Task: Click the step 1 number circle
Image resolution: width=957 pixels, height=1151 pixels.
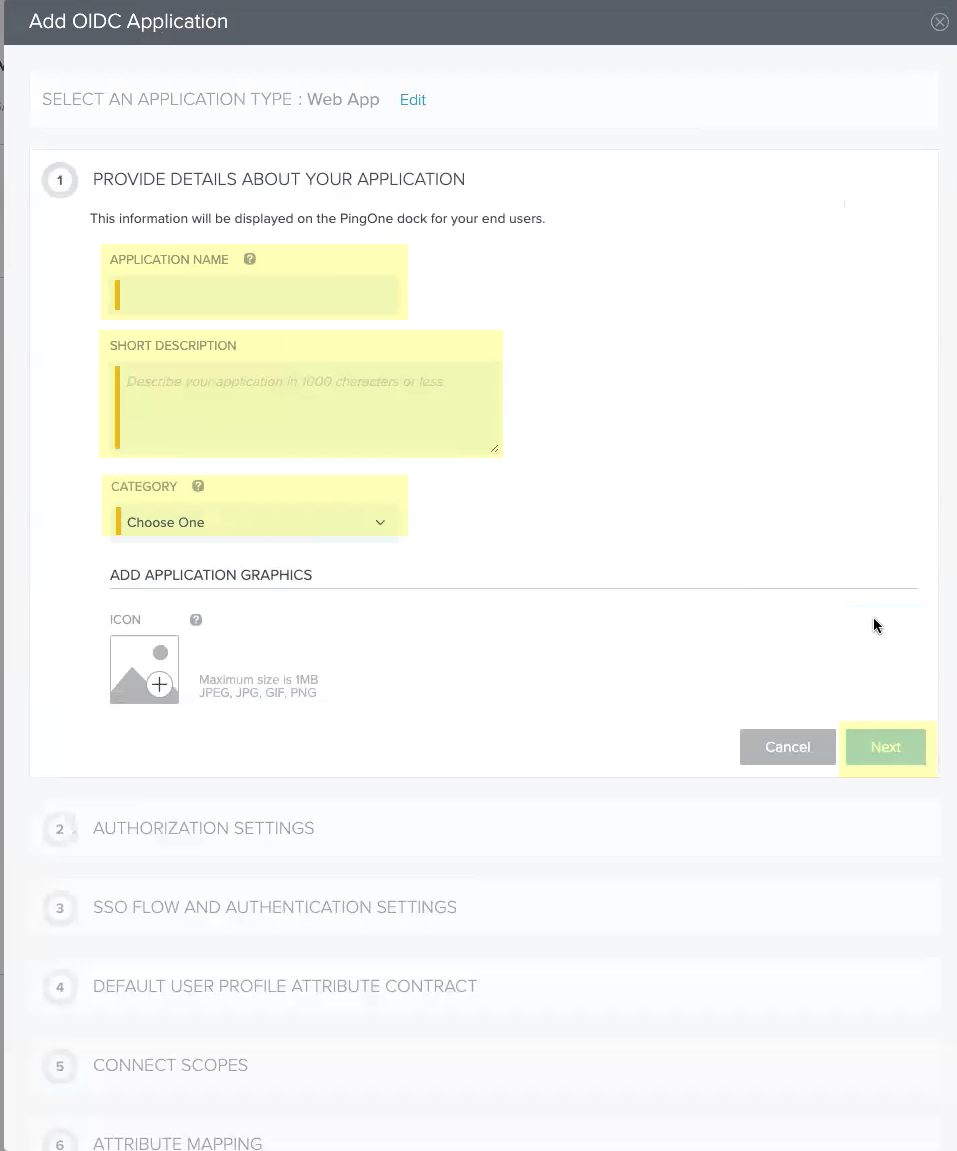Action: pos(60,180)
